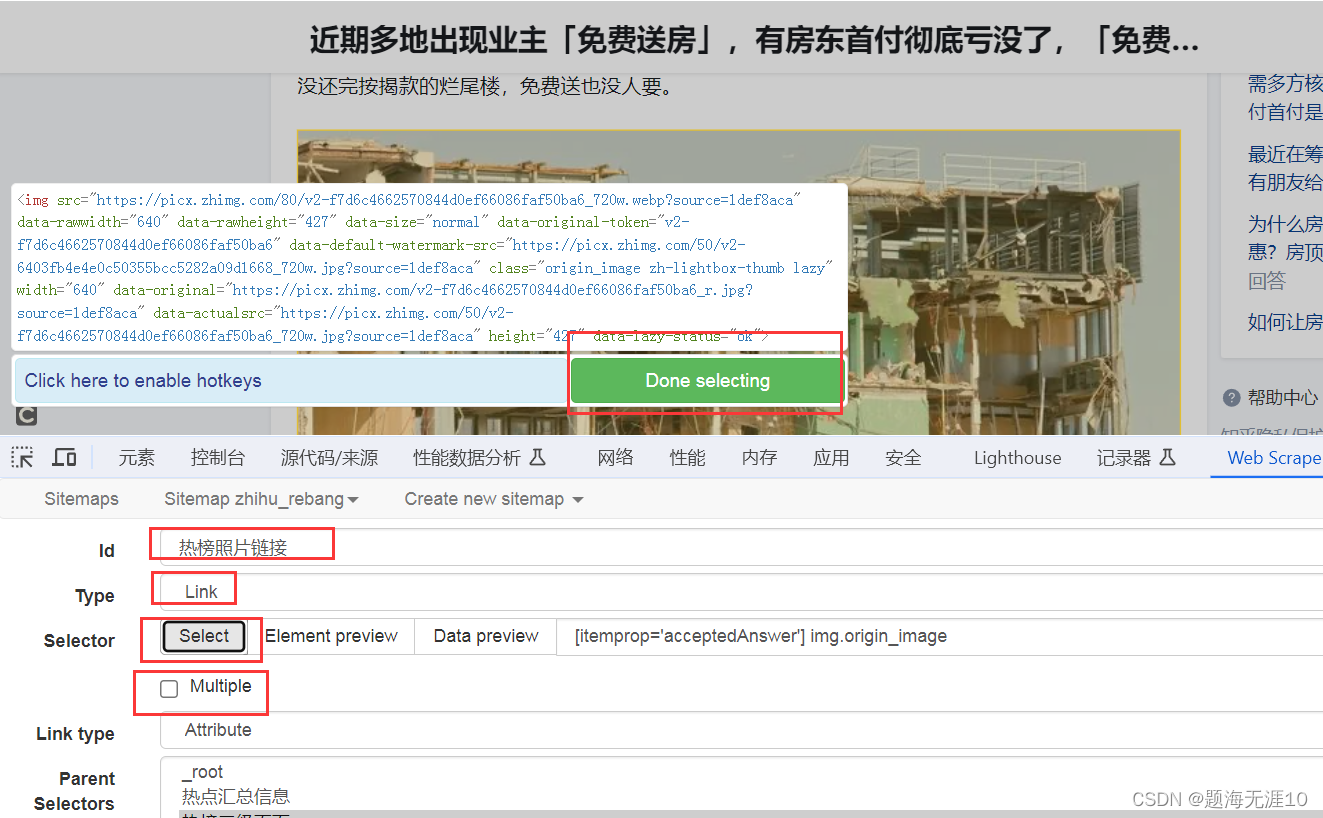Image resolution: width=1323 pixels, height=818 pixels.
Task: Switch to the Lighthouse tab
Action: coord(1017,456)
